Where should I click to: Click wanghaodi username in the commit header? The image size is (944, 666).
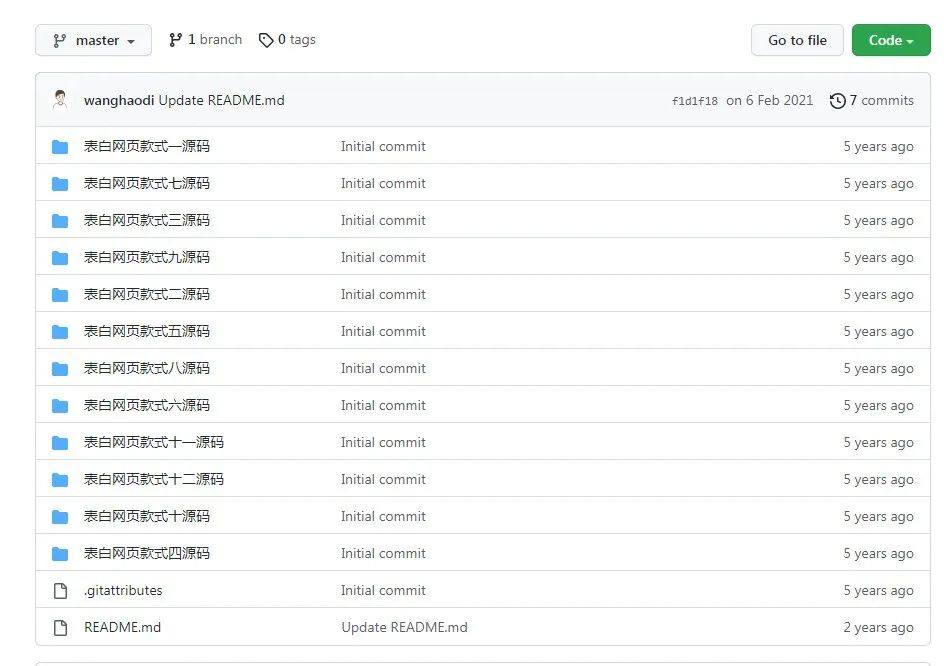pyautogui.click(x=119, y=100)
